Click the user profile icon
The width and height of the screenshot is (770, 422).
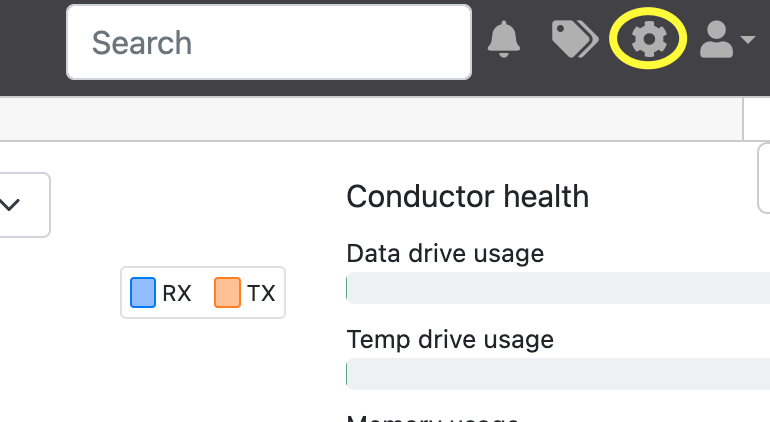717,40
